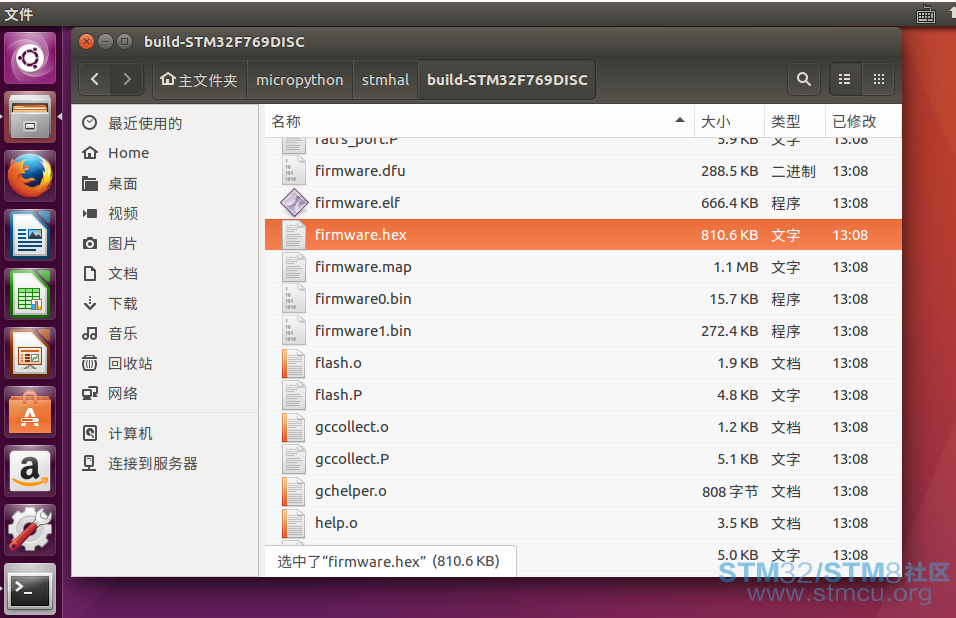Click the gccollect.o file icon
This screenshot has width=956, height=618.
click(x=293, y=427)
